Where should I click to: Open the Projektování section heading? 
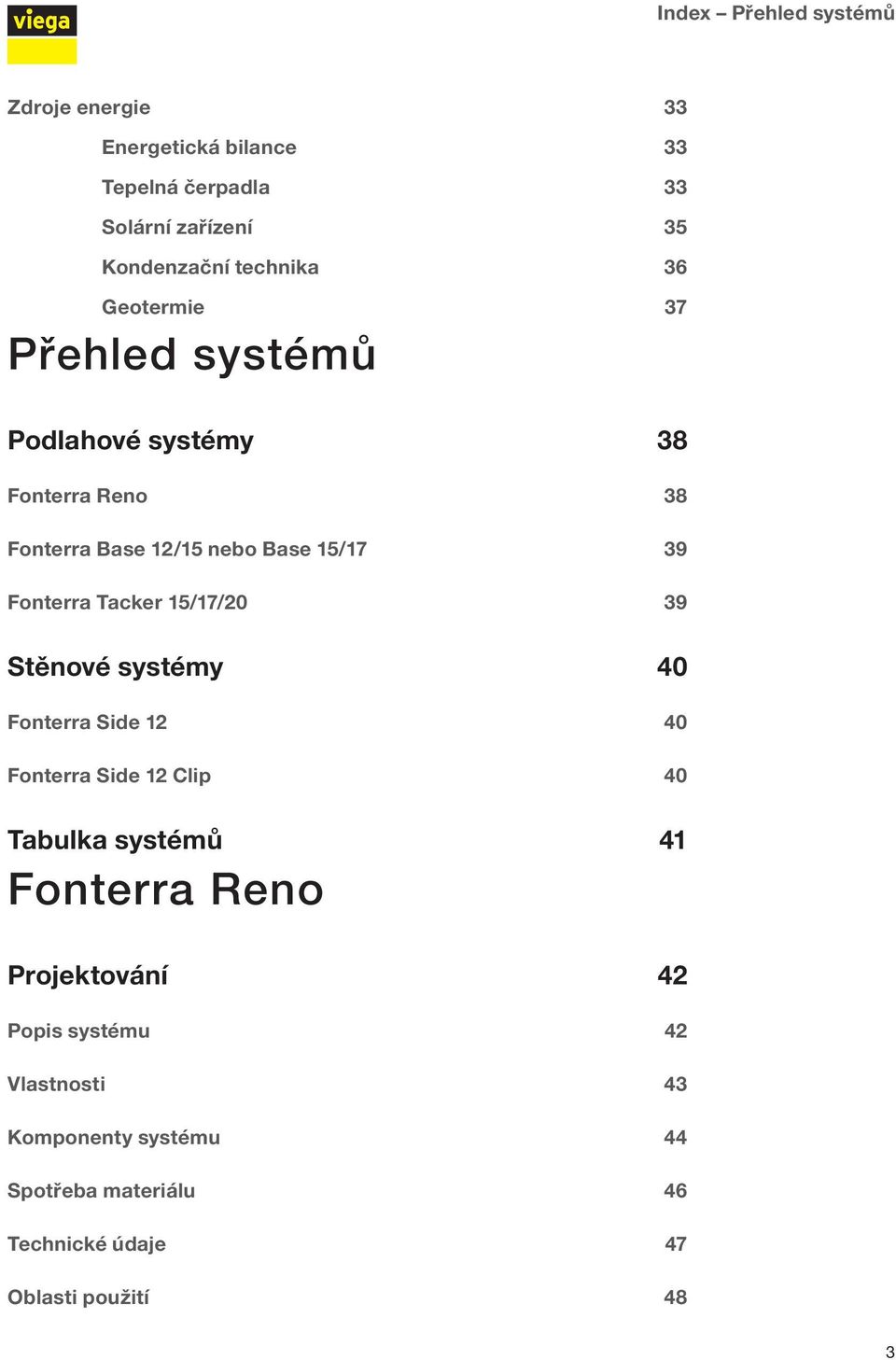click(88, 975)
